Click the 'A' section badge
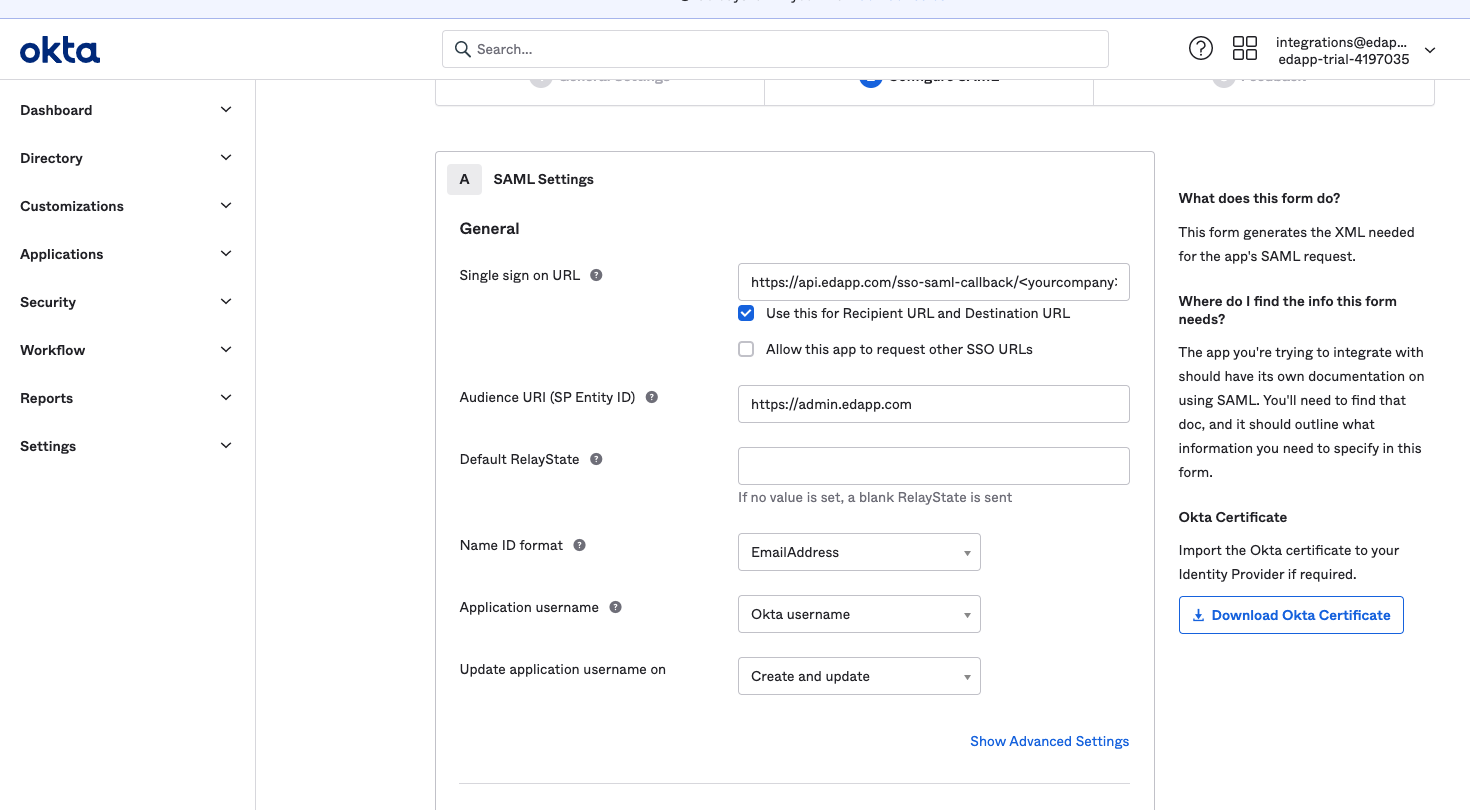 464,179
